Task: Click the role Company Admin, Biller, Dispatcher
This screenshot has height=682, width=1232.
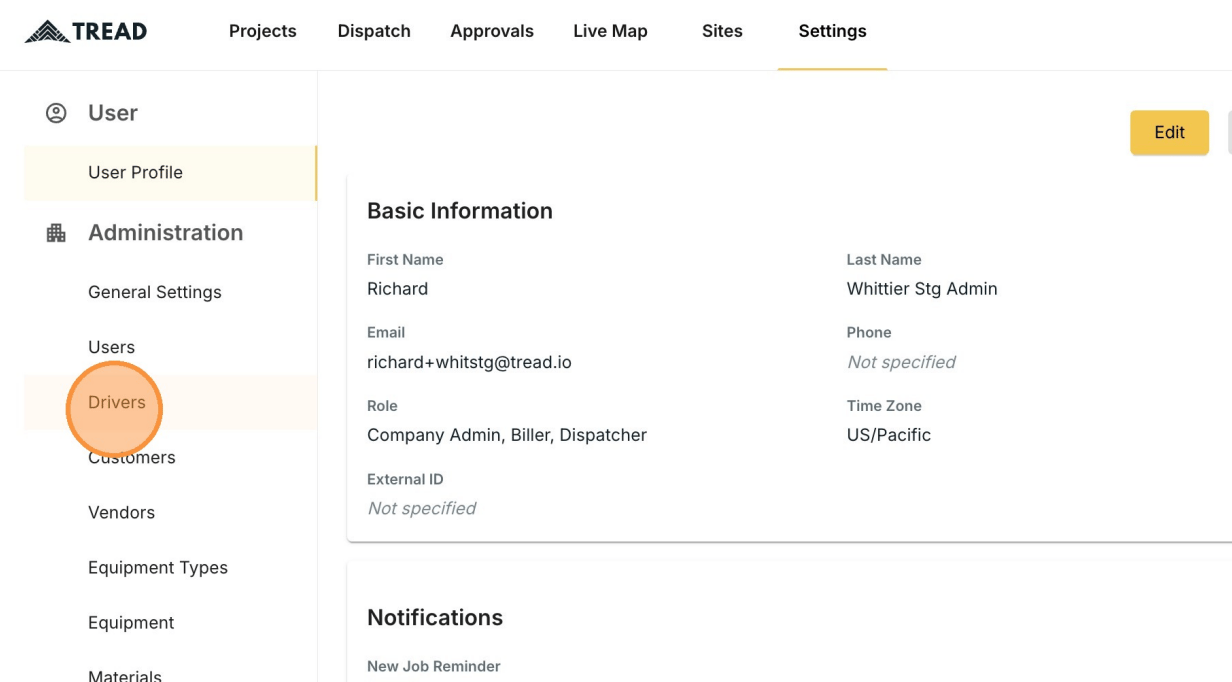Action: (507, 435)
